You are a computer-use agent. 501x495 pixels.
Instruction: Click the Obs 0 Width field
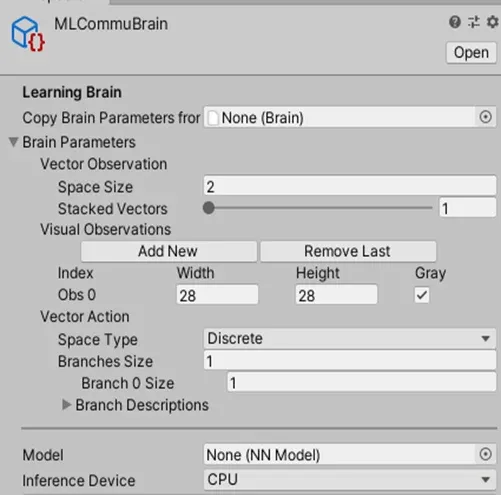(217, 295)
